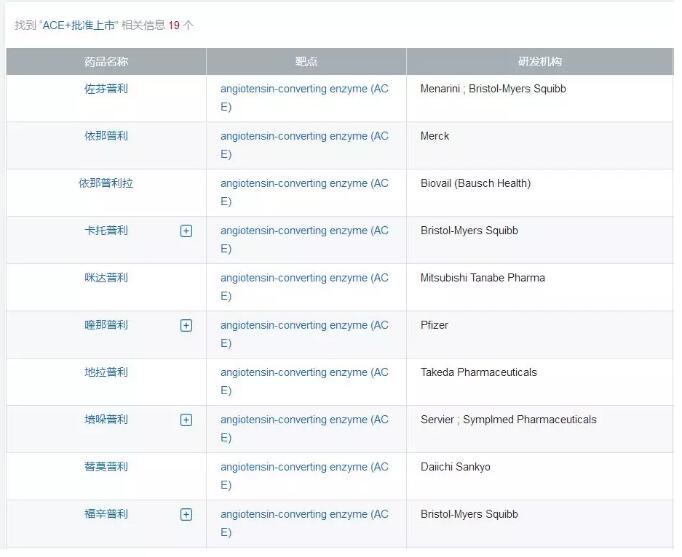Image resolution: width=682 pixels, height=557 pixels.
Task: Expand the 卡托普利 row plus icon
Action: (x=186, y=231)
